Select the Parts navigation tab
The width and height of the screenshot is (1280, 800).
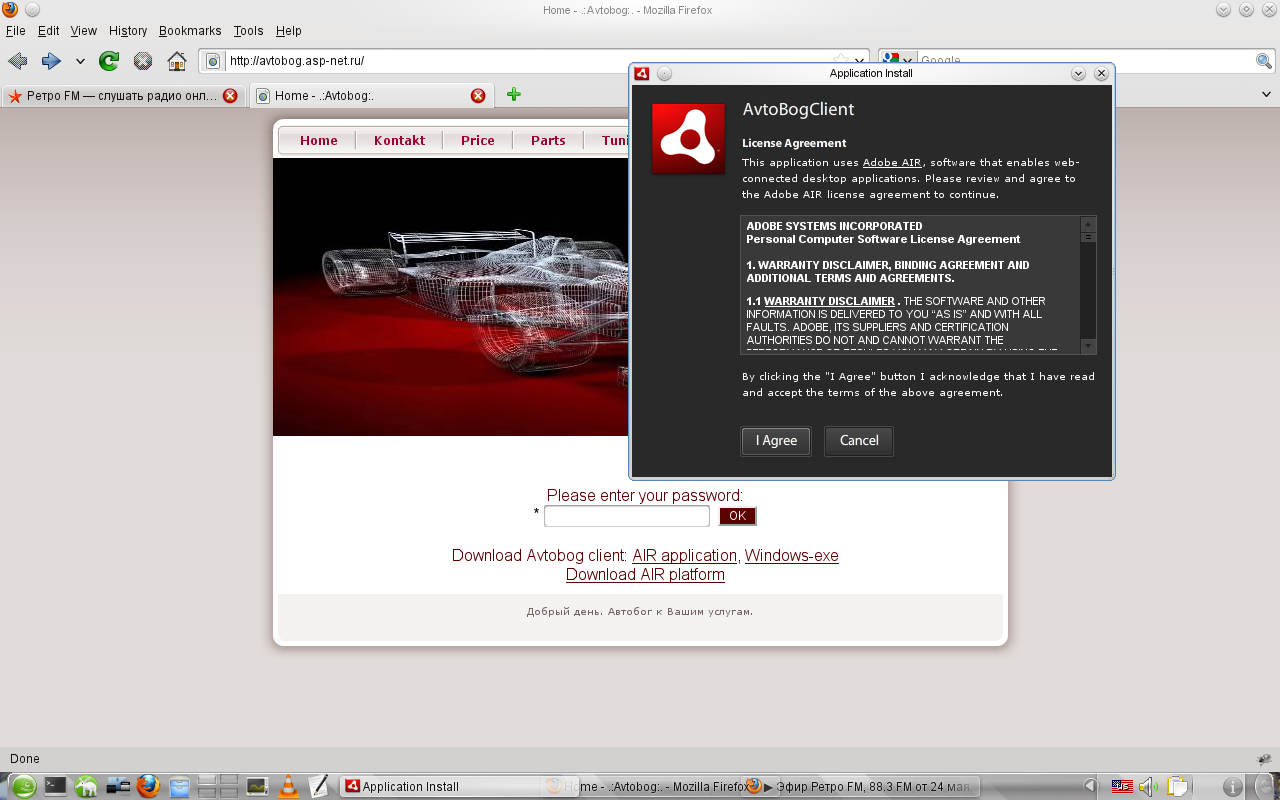(548, 141)
